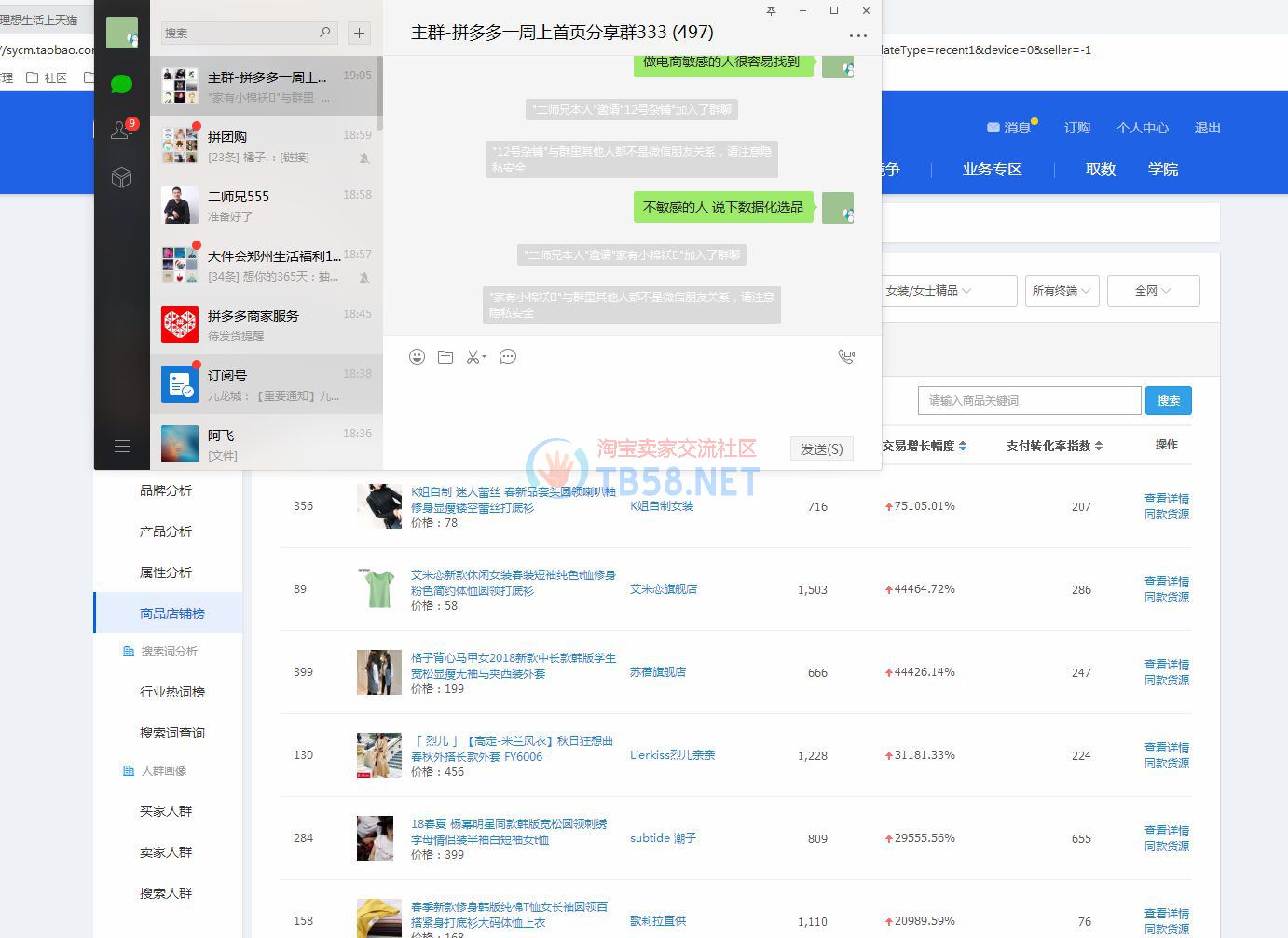Pin the WeChat window on top

click(771, 11)
